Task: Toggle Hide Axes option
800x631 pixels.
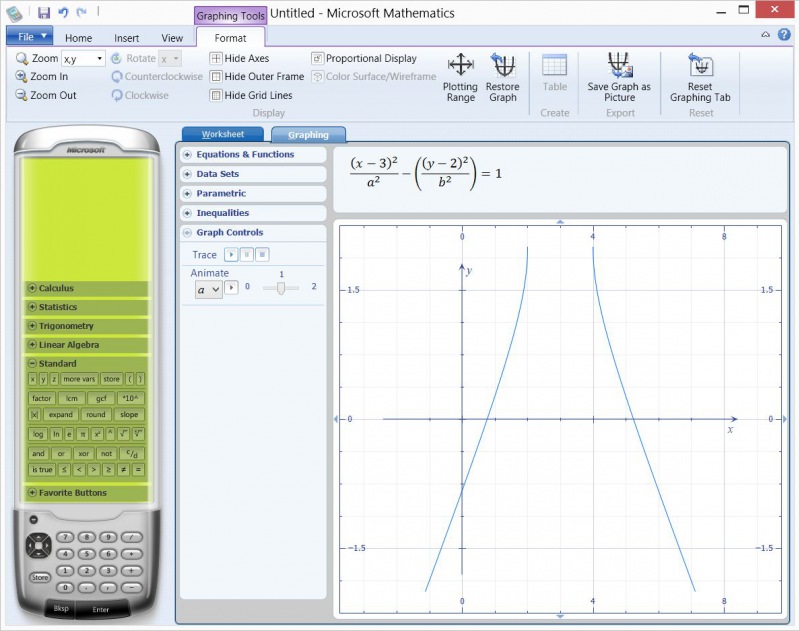Action: click(216, 59)
